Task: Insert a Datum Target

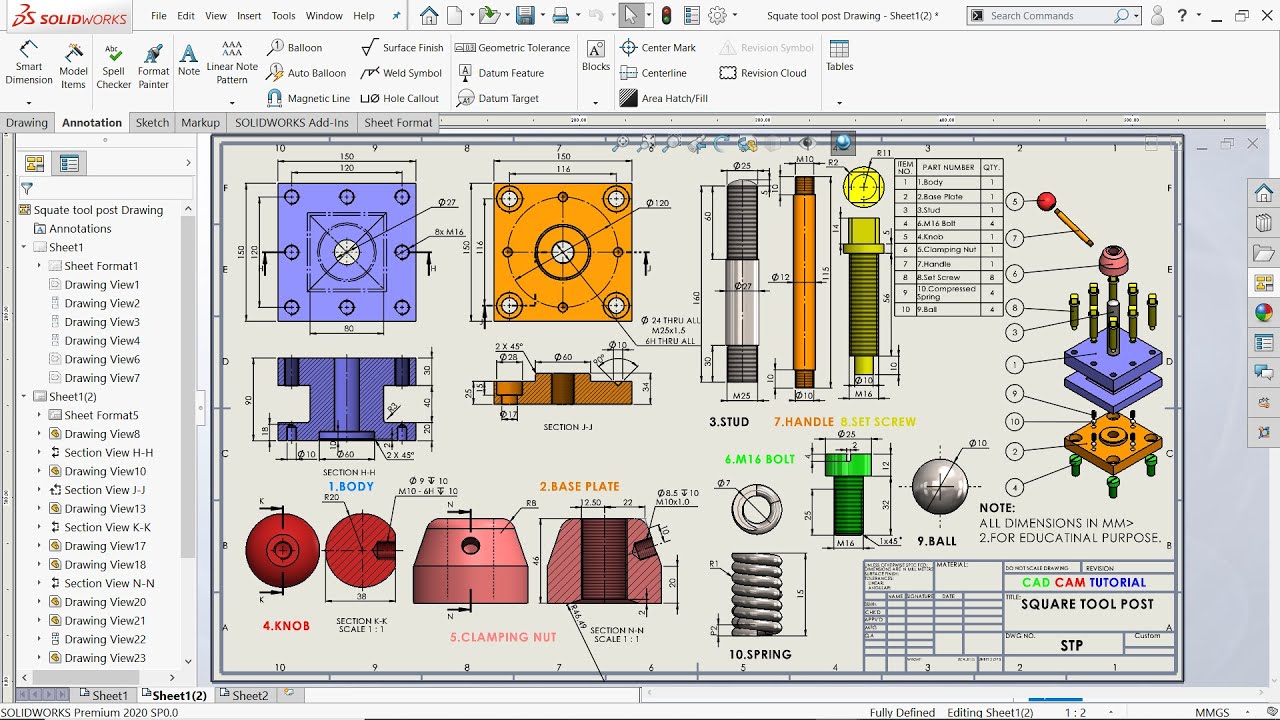Action: pyautogui.click(x=498, y=98)
